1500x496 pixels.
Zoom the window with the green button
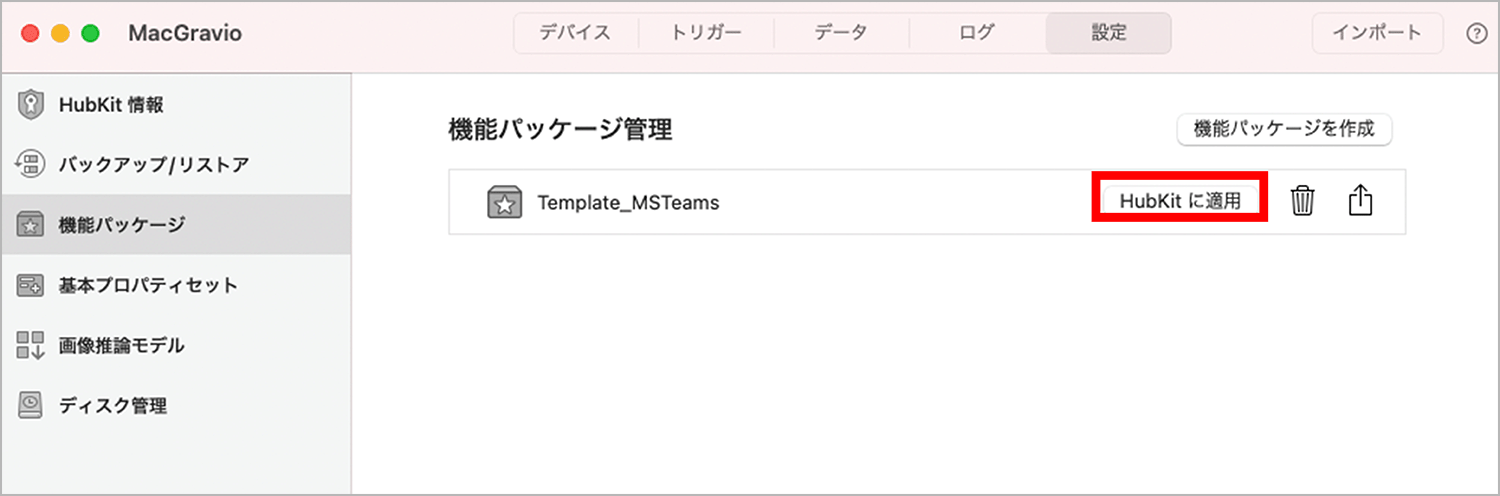click(x=90, y=34)
